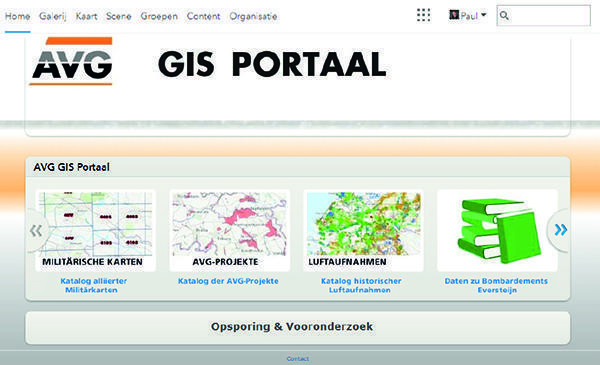Open the Contact link in footer
The height and width of the screenshot is (365, 600).
click(x=298, y=359)
